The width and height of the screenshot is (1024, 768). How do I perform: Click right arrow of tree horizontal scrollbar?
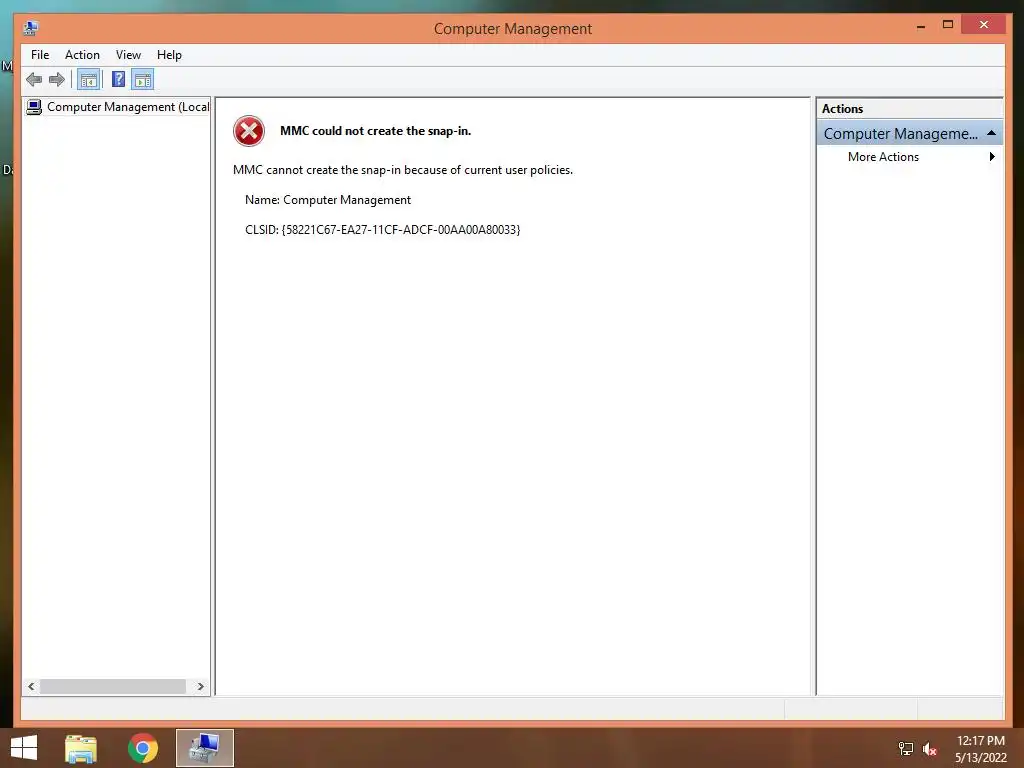(x=200, y=686)
